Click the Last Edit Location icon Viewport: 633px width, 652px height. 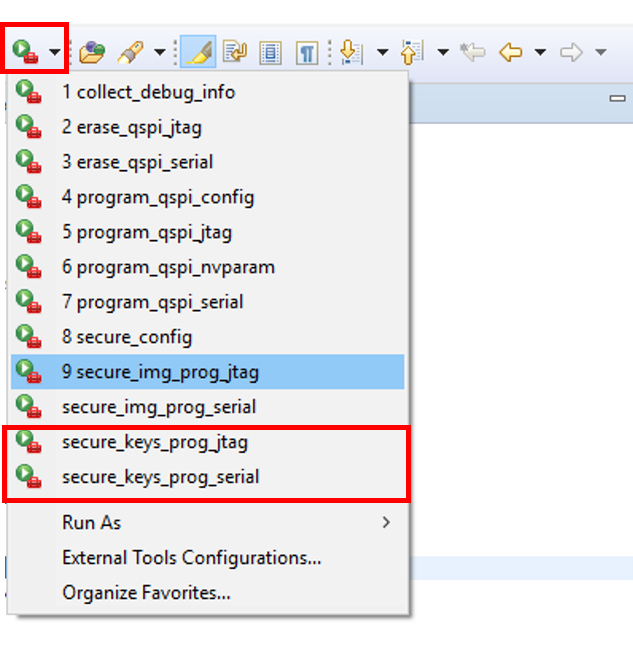[x=472, y=52]
